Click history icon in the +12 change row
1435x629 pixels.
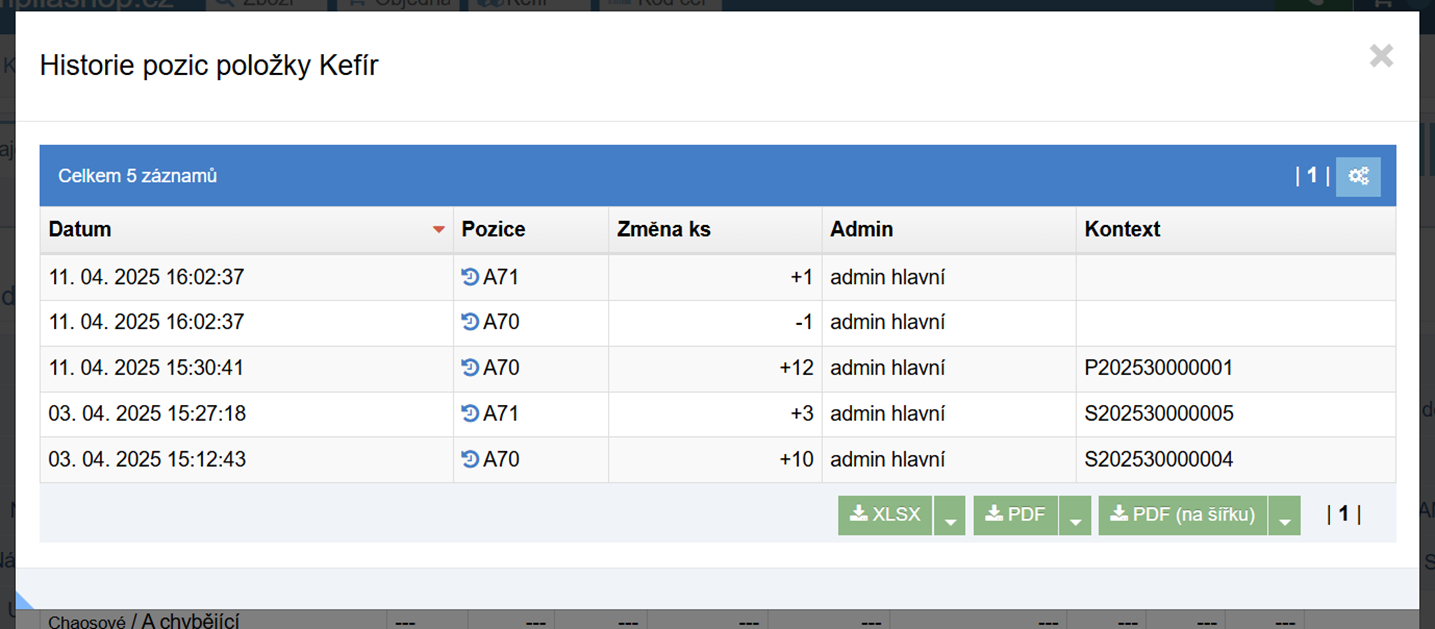point(470,368)
